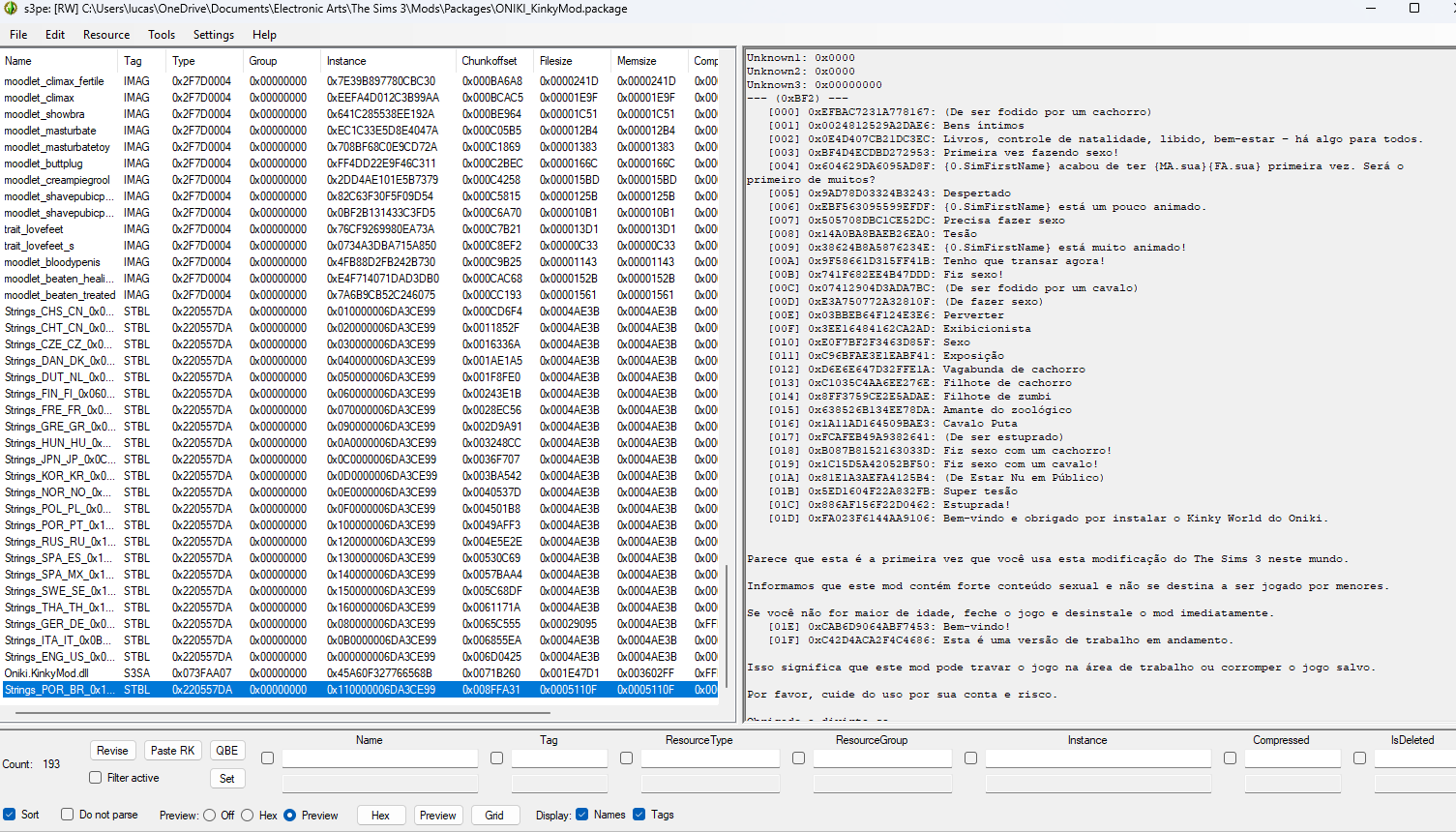Enable the Filter active checkbox
1456x832 pixels.
(95, 778)
